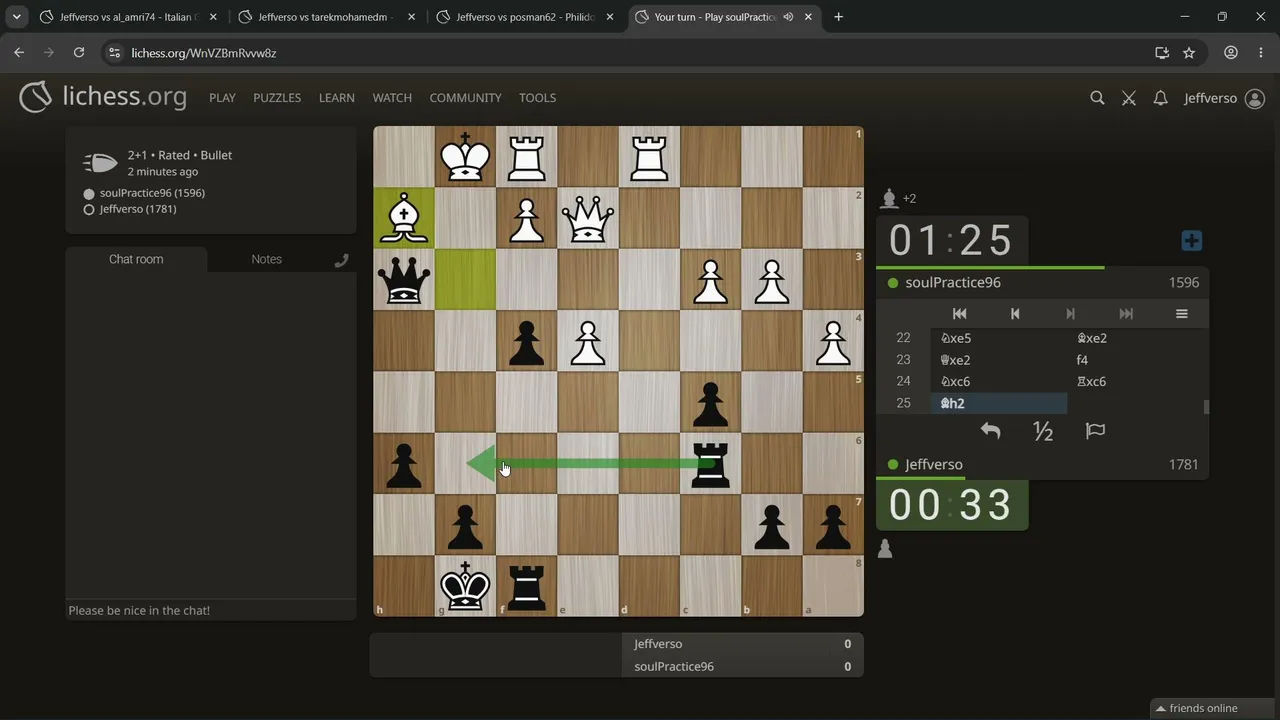Image resolution: width=1280 pixels, height=720 pixels.
Task: Give opponent more time with plus icon
Action: click(1191, 241)
